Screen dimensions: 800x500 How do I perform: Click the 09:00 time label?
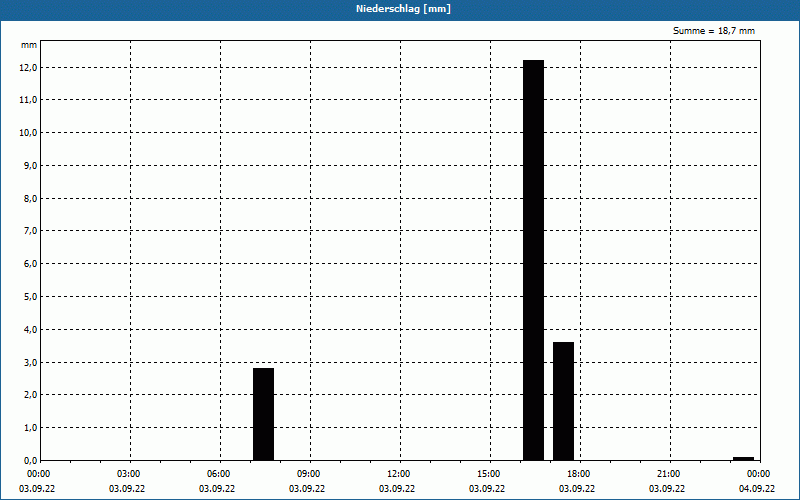coord(310,474)
